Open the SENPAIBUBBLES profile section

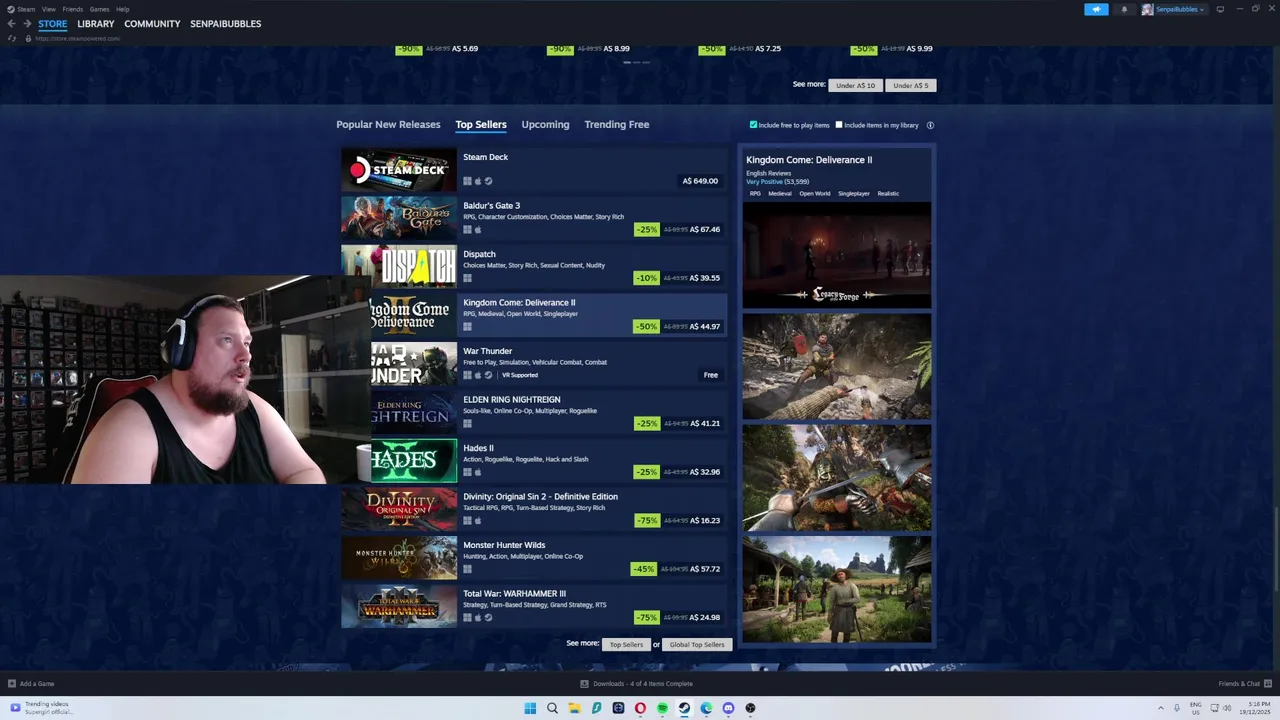click(x=226, y=24)
